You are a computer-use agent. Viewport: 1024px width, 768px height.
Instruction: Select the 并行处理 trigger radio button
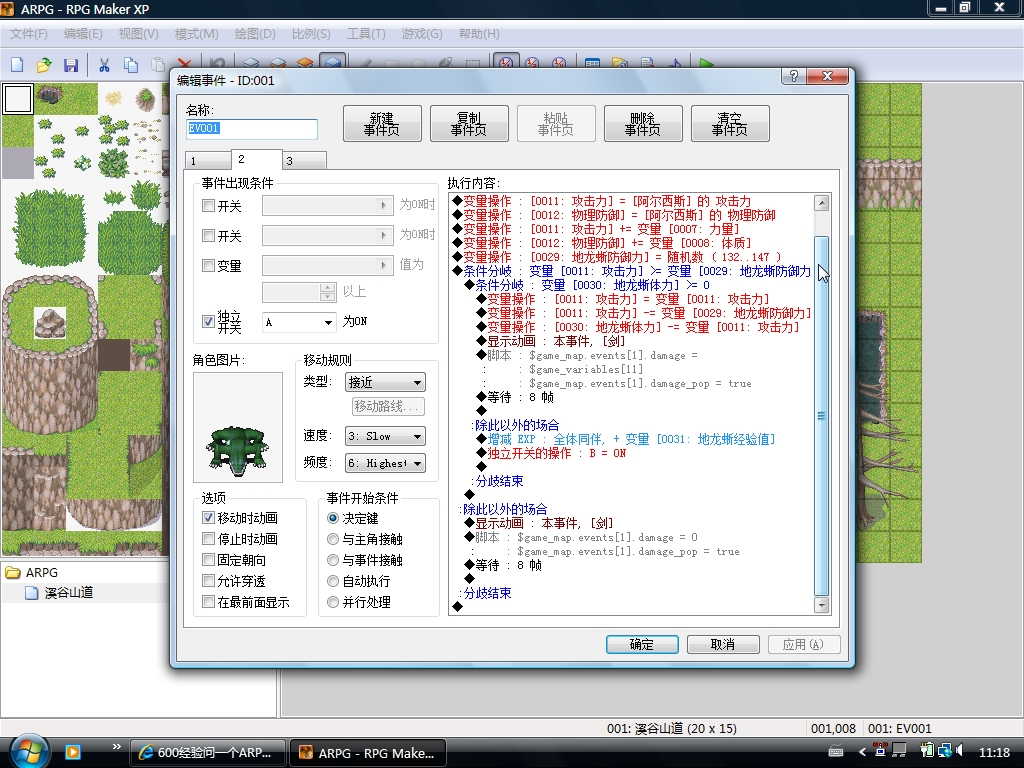click(x=333, y=602)
